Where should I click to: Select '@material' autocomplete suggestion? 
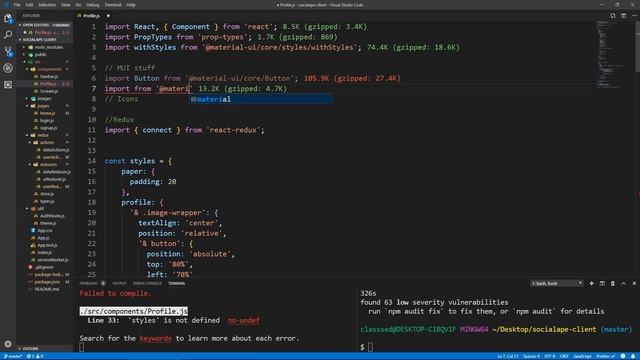click(x=260, y=99)
